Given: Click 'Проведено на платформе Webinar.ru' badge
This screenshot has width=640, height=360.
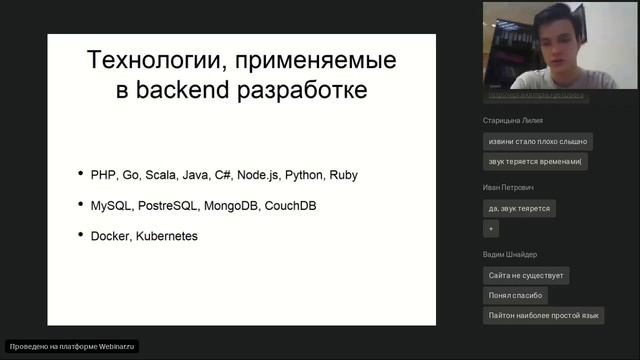Looking at the screenshot, I should (72, 347).
